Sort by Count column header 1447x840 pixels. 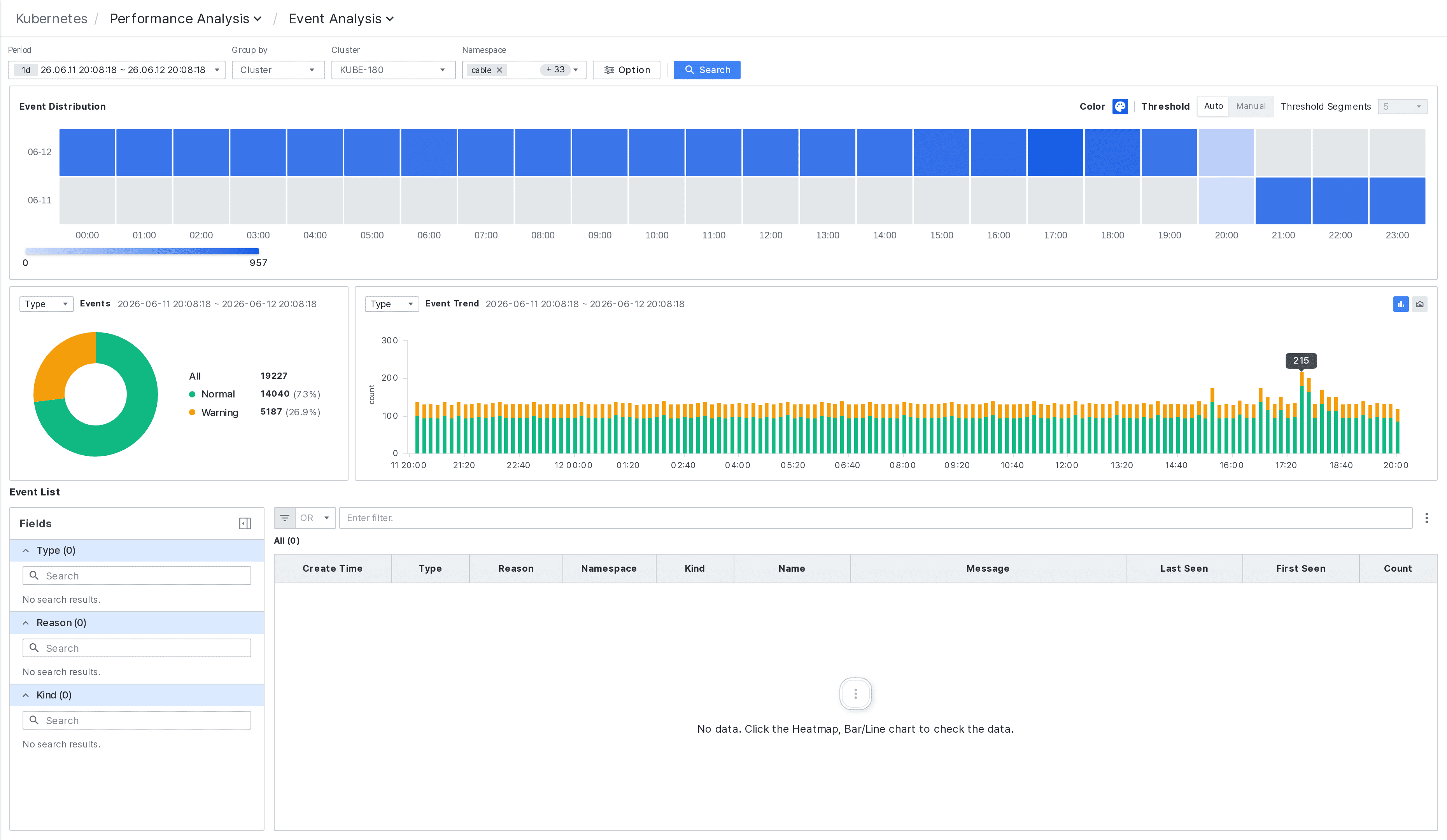click(x=1398, y=569)
